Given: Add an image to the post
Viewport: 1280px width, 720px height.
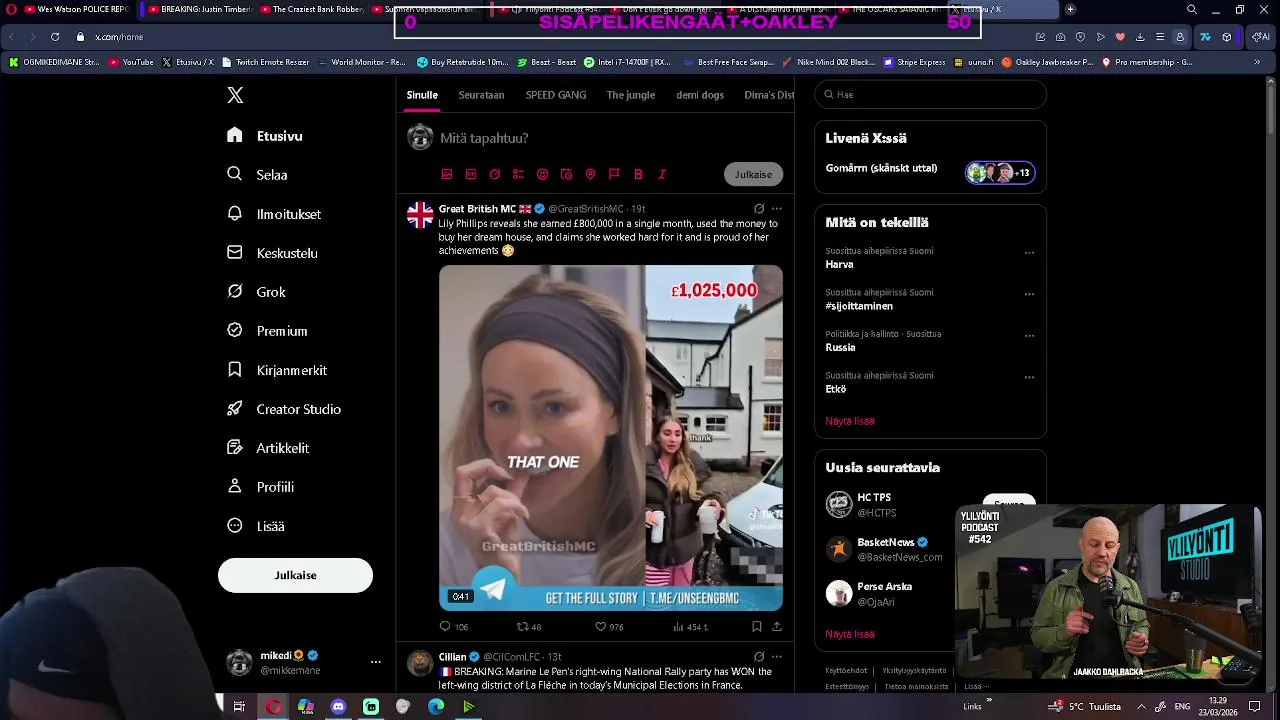Looking at the screenshot, I should tap(447, 174).
